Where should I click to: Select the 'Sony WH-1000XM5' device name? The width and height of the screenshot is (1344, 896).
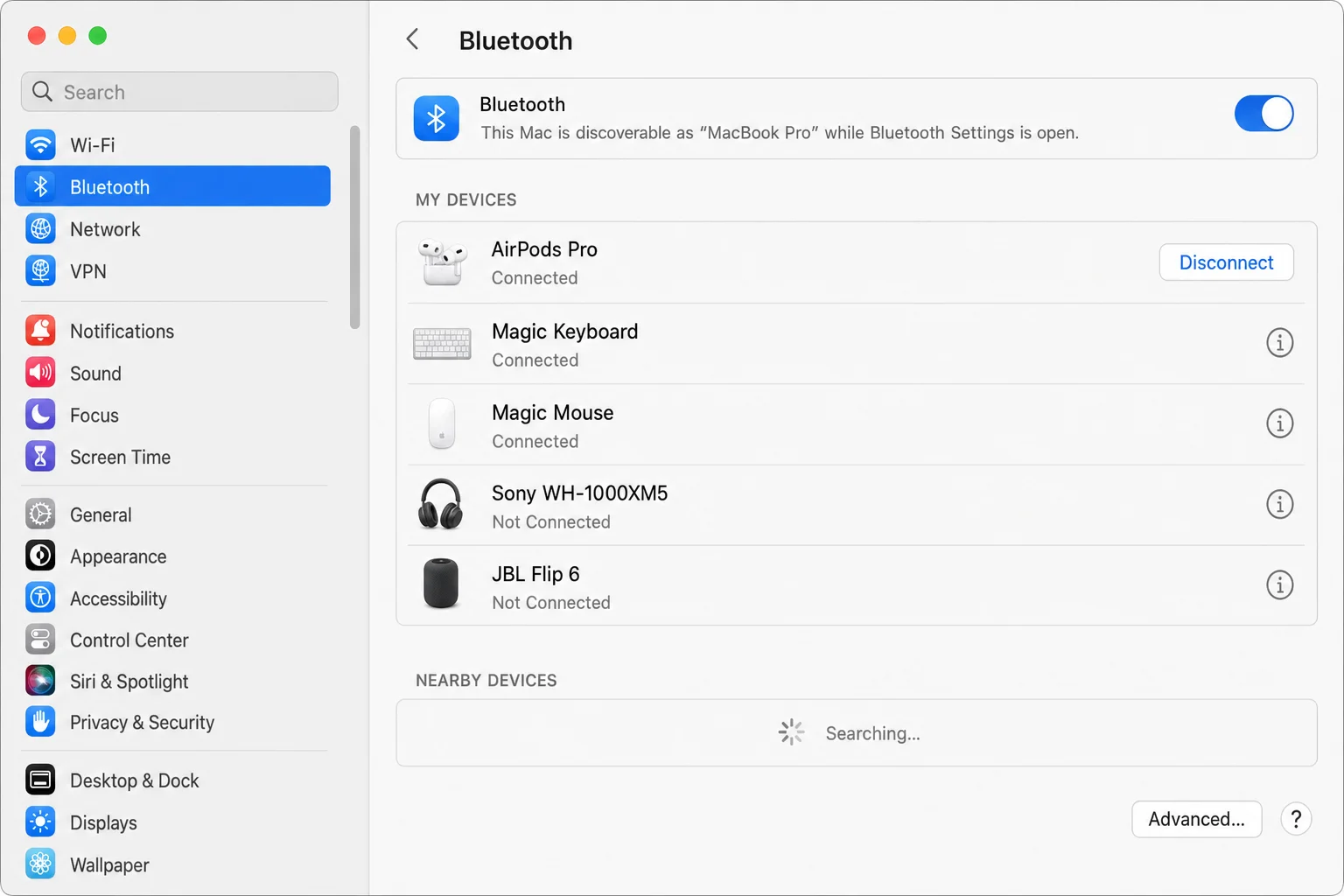pyautogui.click(x=579, y=493)
